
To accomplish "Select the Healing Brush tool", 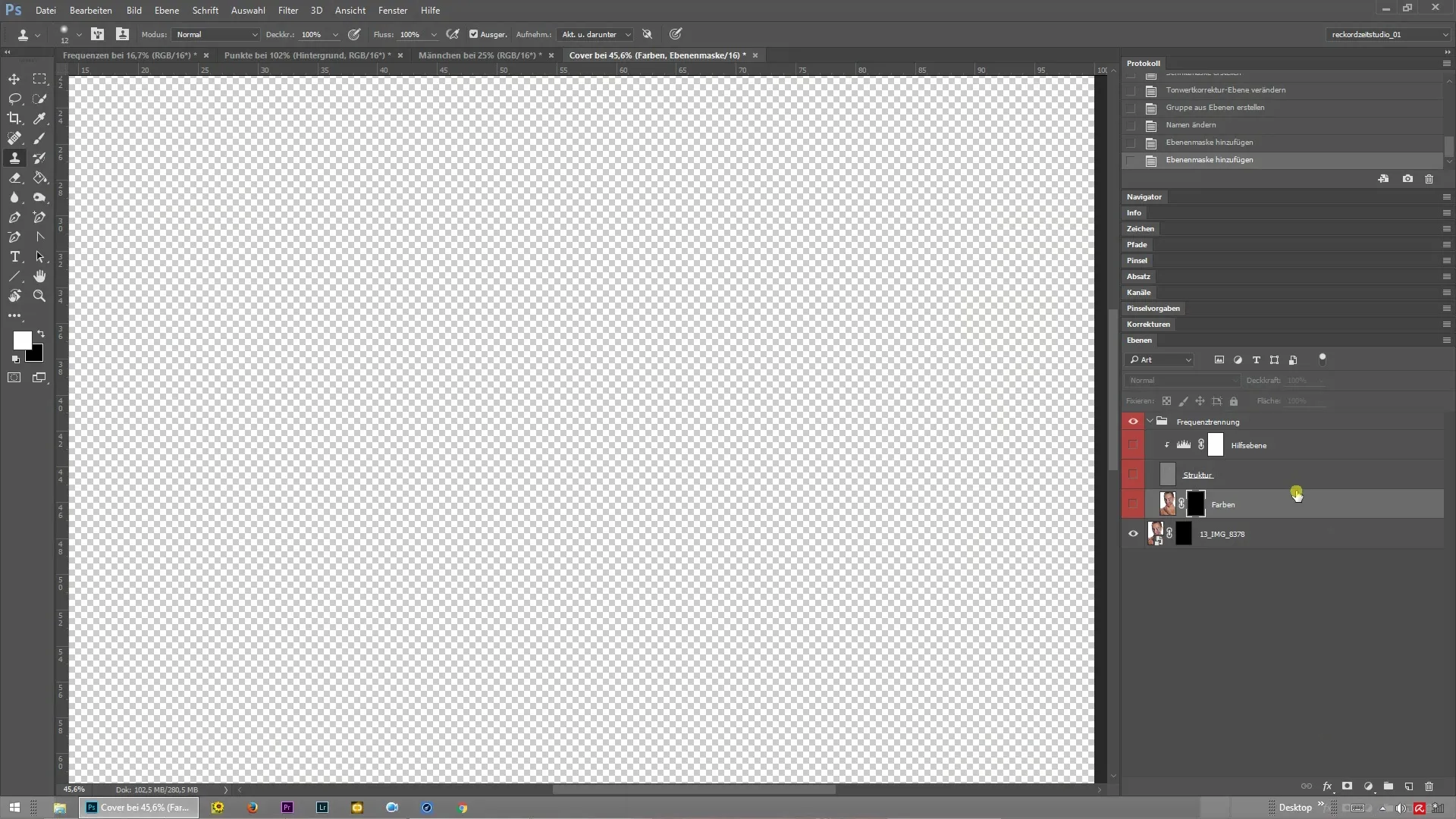I will [14, 138].
